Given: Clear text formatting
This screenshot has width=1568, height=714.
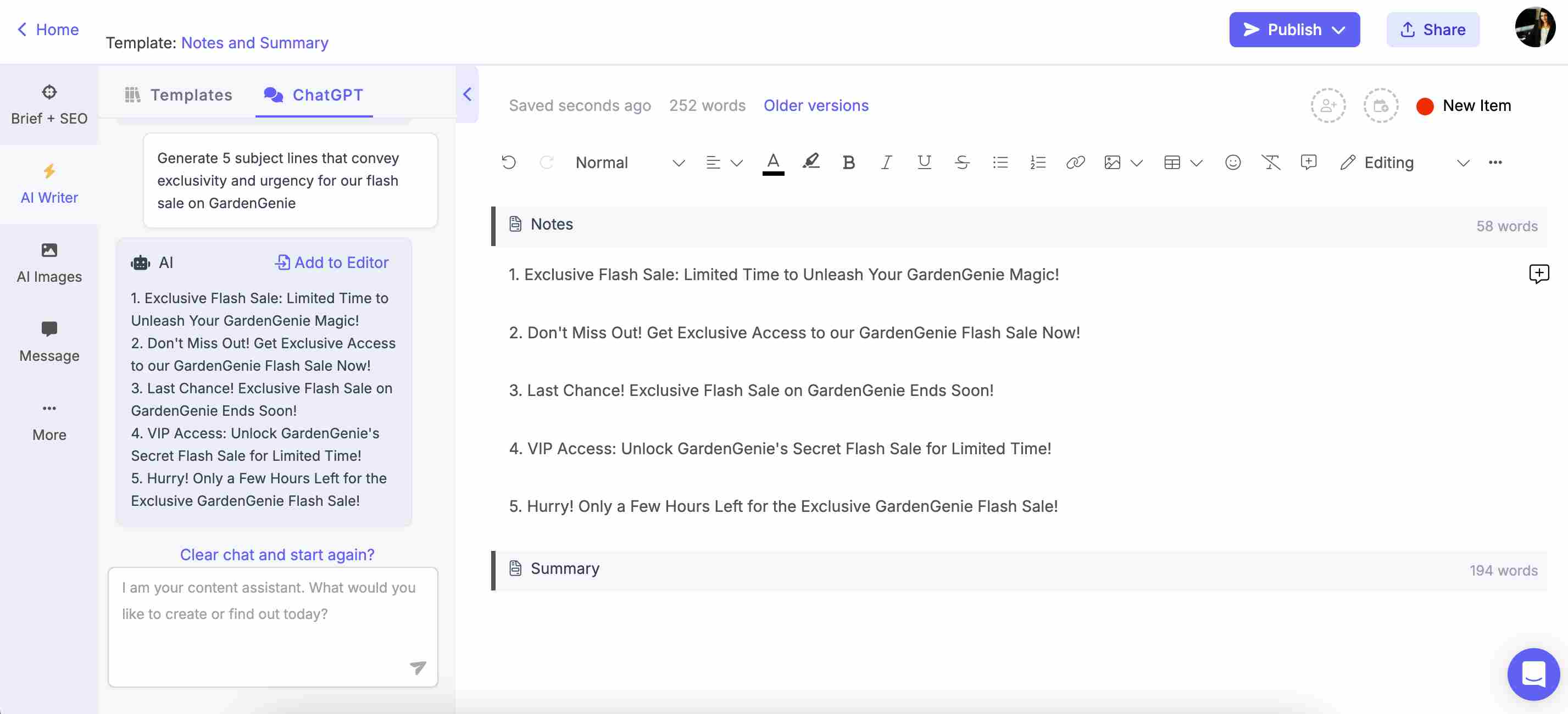Looking at the screenshot, I should (1270, 163).
